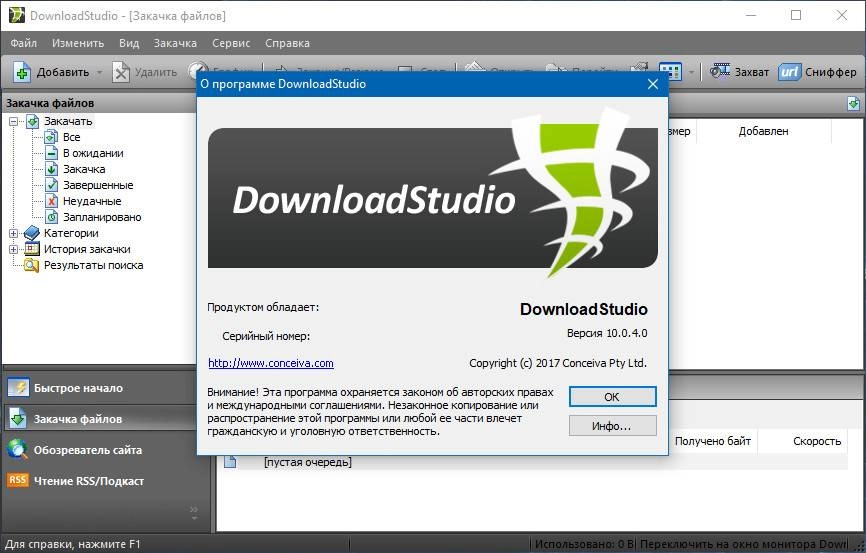Expand the История закачки tree node
Screen dimensions: 866x553
click(13, 249)
